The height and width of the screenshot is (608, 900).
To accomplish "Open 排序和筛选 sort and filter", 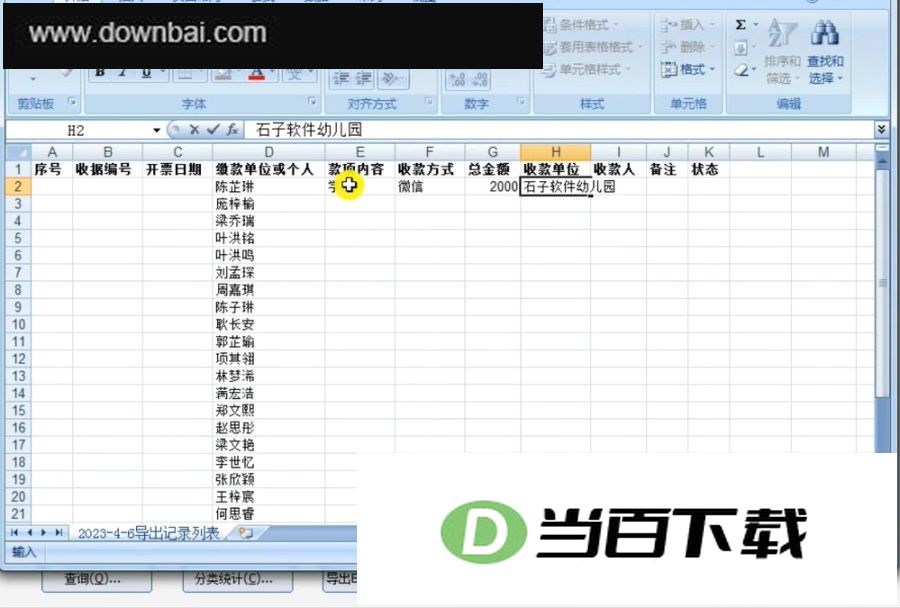I will pos(782,52).
